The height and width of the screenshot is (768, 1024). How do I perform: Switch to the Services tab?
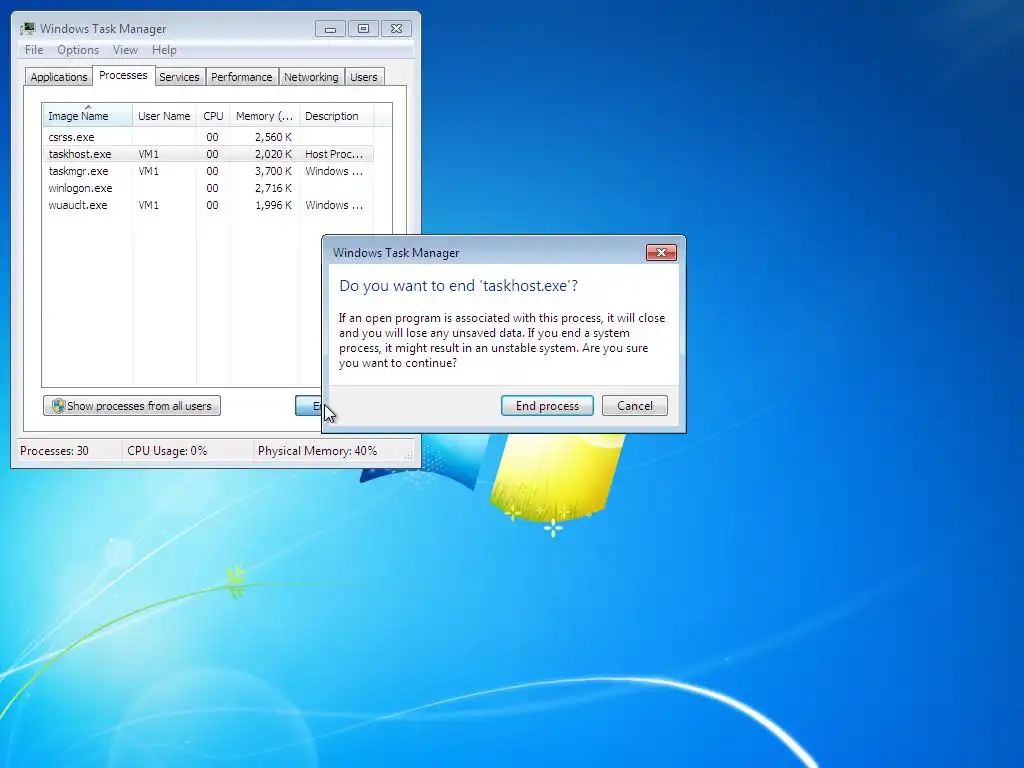(179, 77)
